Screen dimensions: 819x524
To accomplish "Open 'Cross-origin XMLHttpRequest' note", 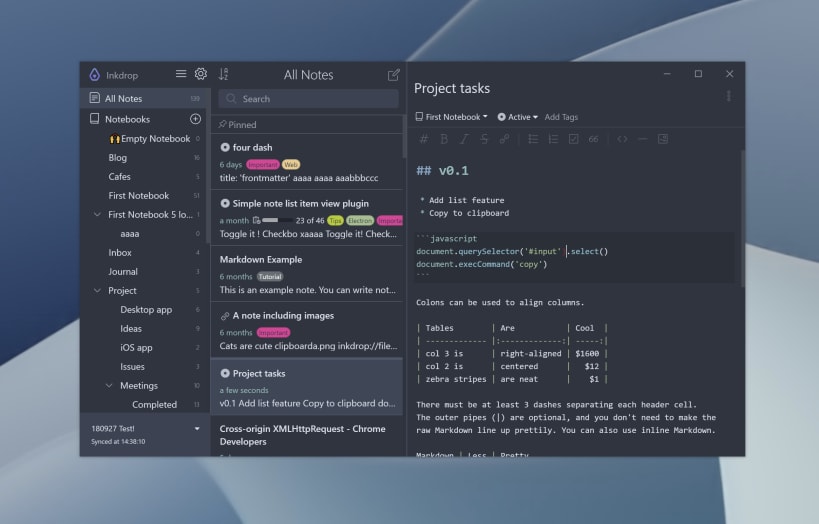I will click(307, 437).
